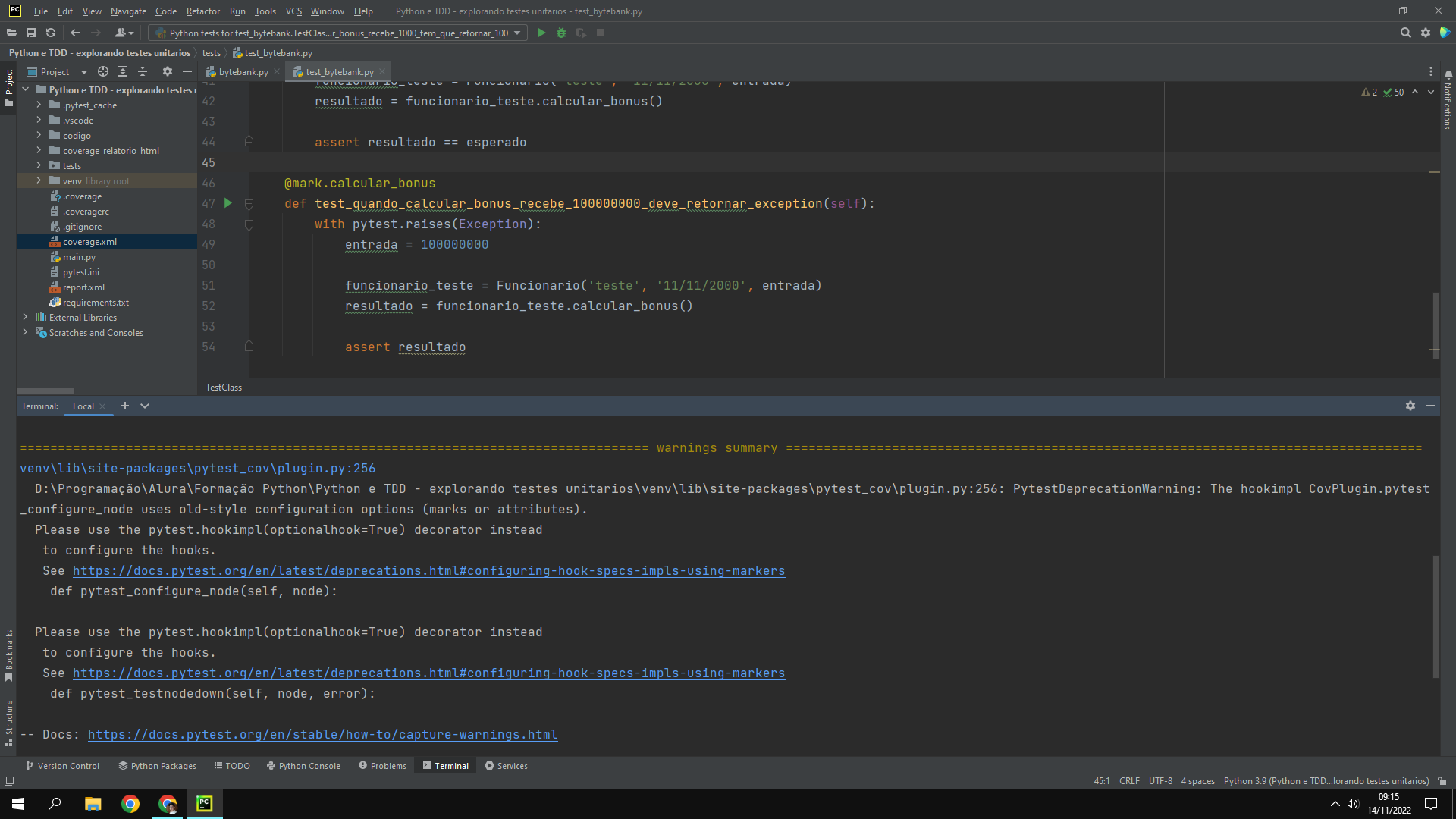Toggle the quick-access tool windows button
This screenshot has height=819, width=1456.
click(x=9, y=780)
